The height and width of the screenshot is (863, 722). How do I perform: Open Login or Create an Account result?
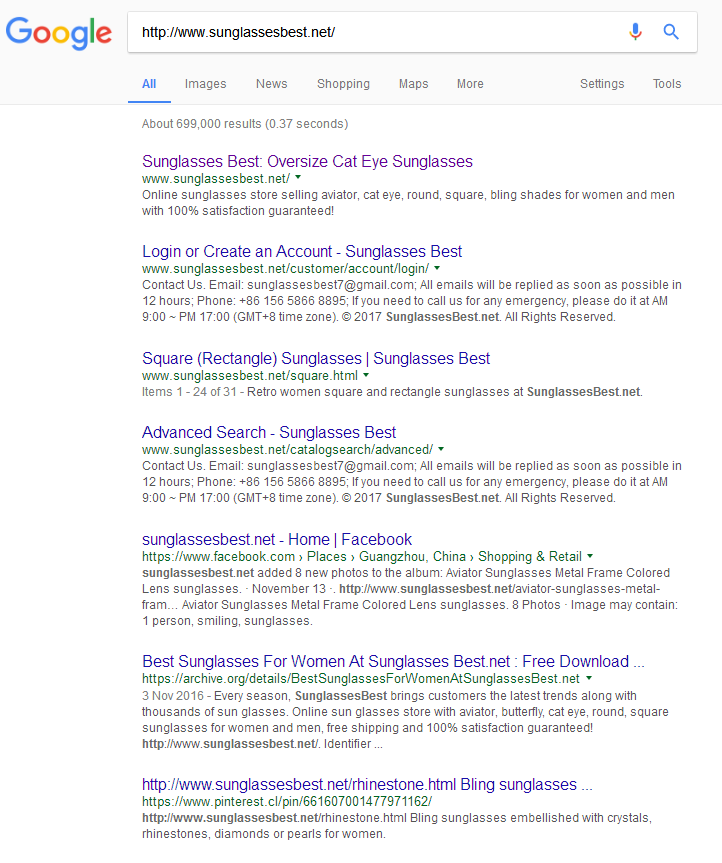click(302, 251)
